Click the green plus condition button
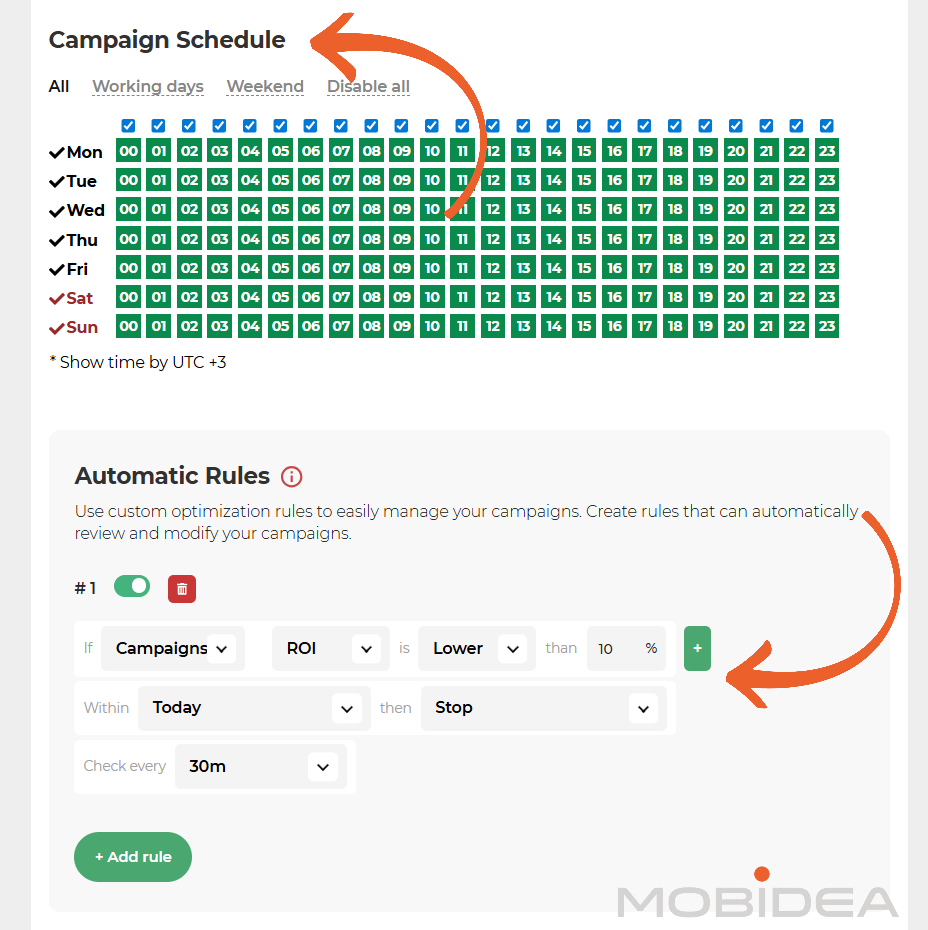Screen dimensions: 928x930 click(x=697, y=648)
